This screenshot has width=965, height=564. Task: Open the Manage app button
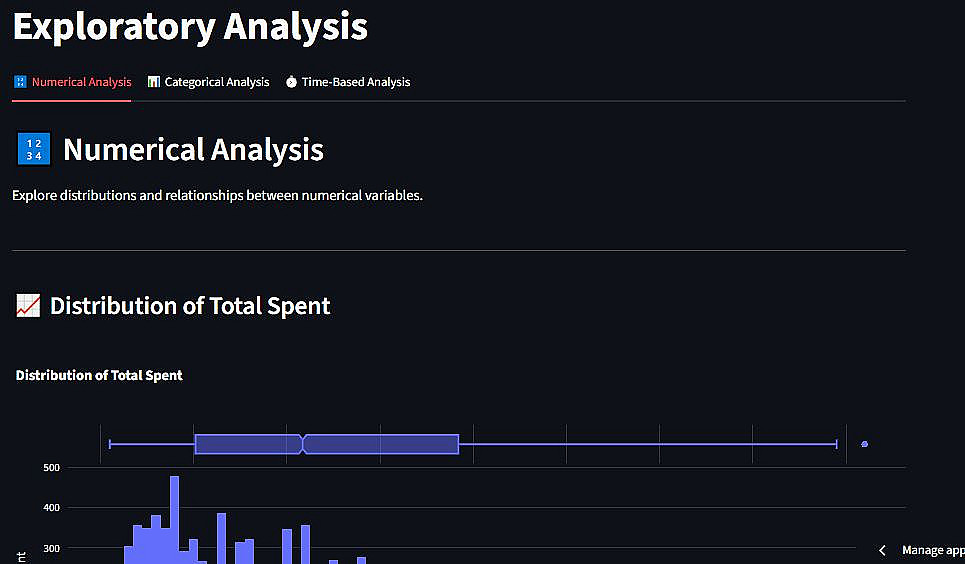tap(932, 550)
